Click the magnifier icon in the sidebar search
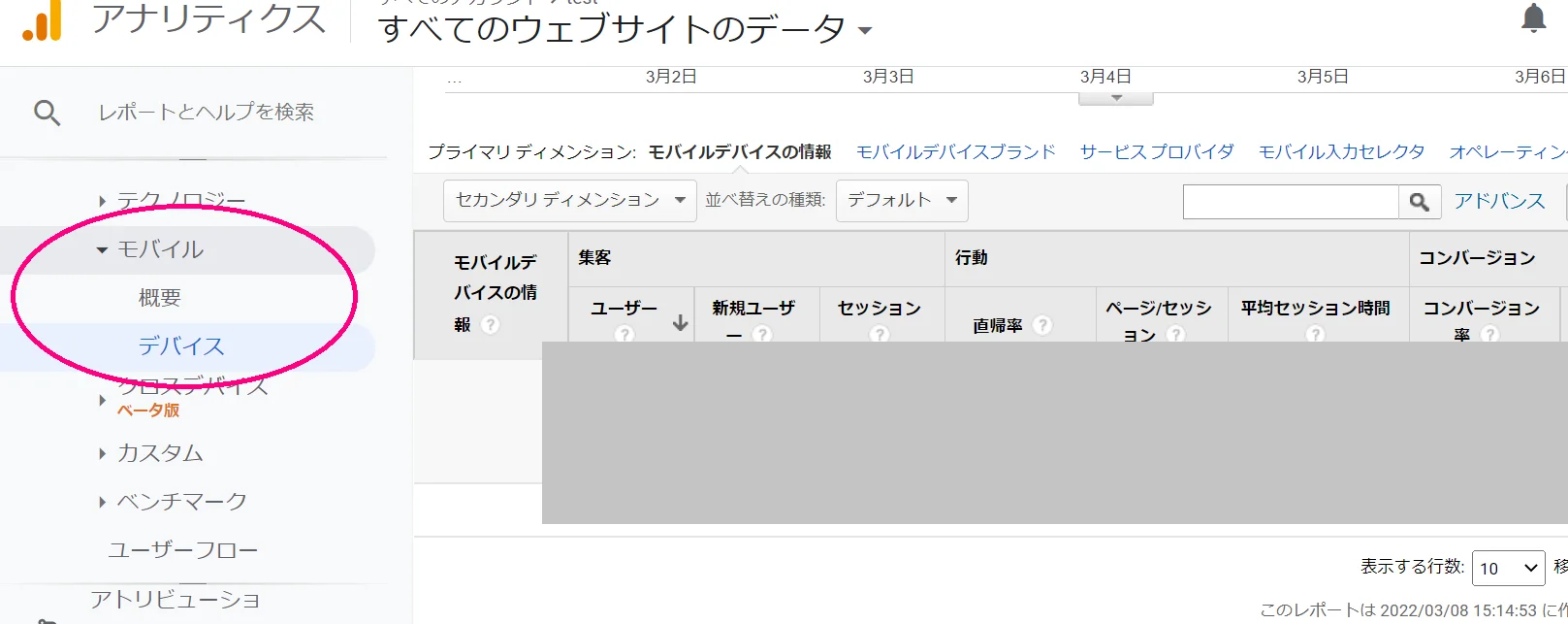The width and height of the screenshot is (1568, 624). coord(47,113)
